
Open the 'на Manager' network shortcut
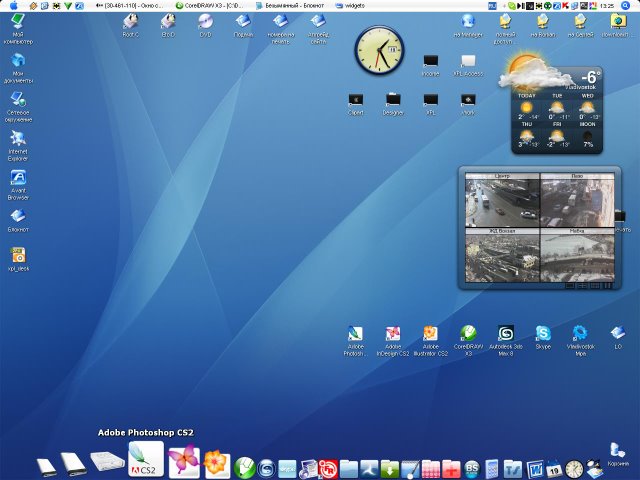[468, 25]
